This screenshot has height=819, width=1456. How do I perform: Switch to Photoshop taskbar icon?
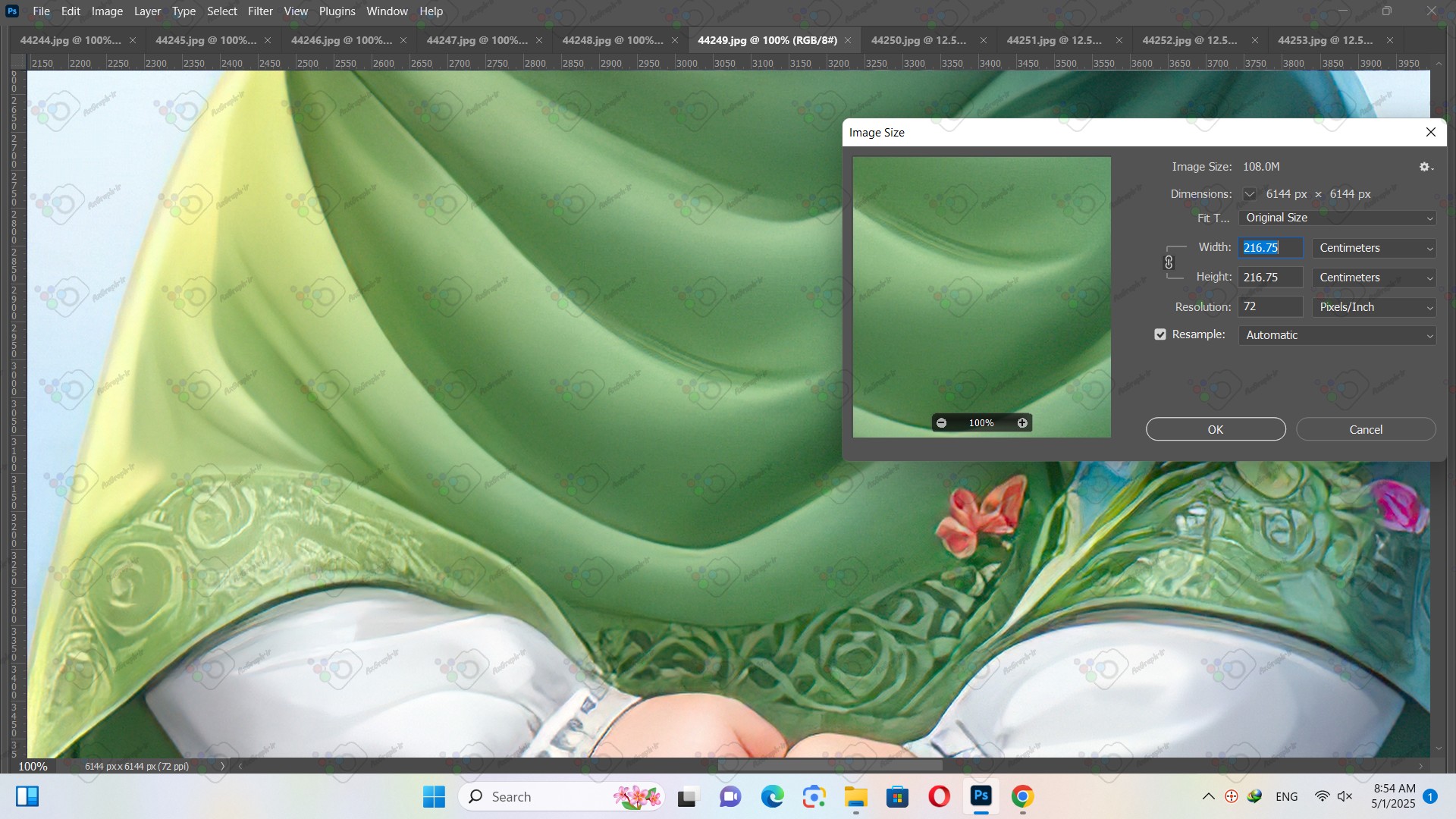[981, 796]
